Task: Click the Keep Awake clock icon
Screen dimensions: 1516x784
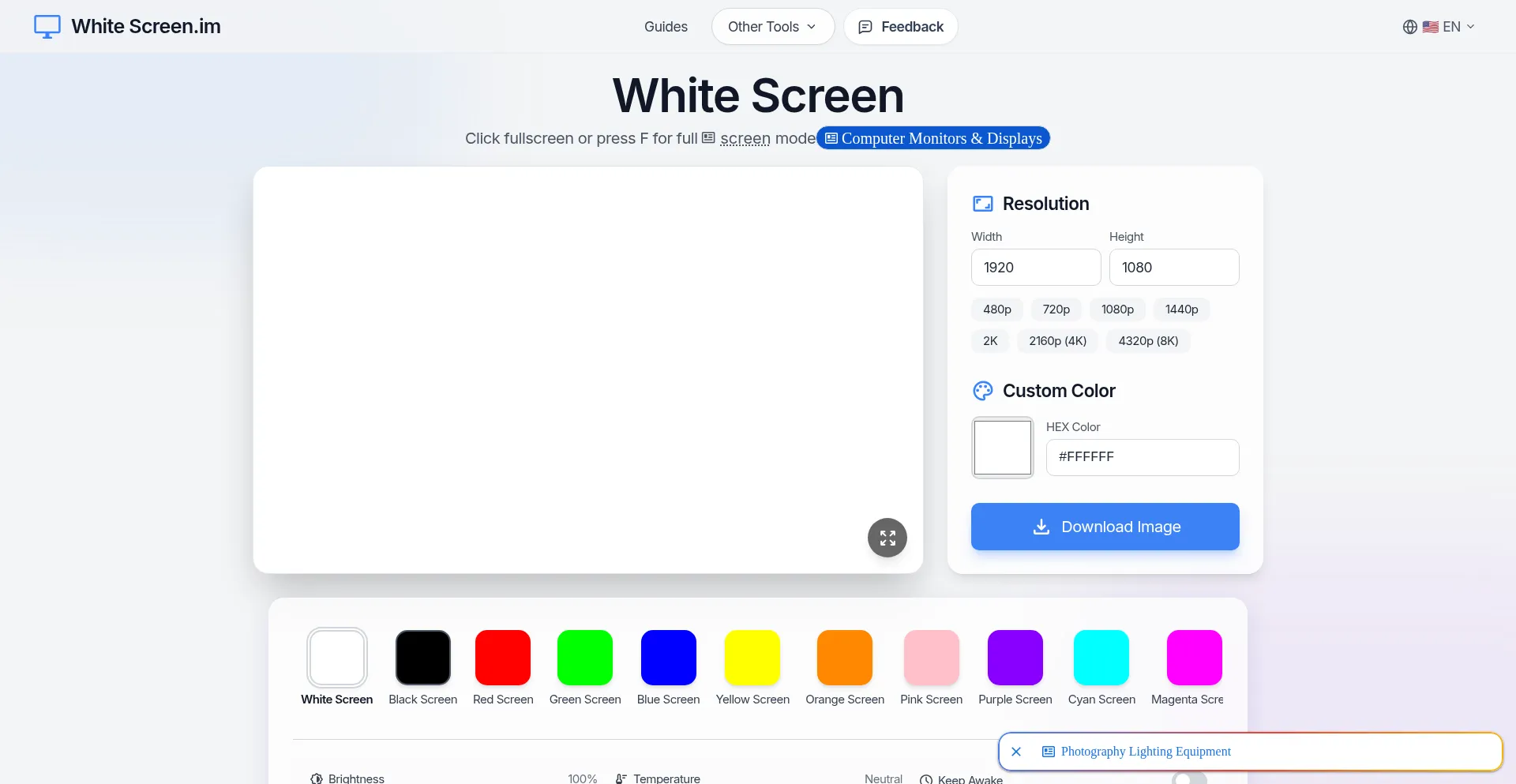Action: [x=926, y=779]
